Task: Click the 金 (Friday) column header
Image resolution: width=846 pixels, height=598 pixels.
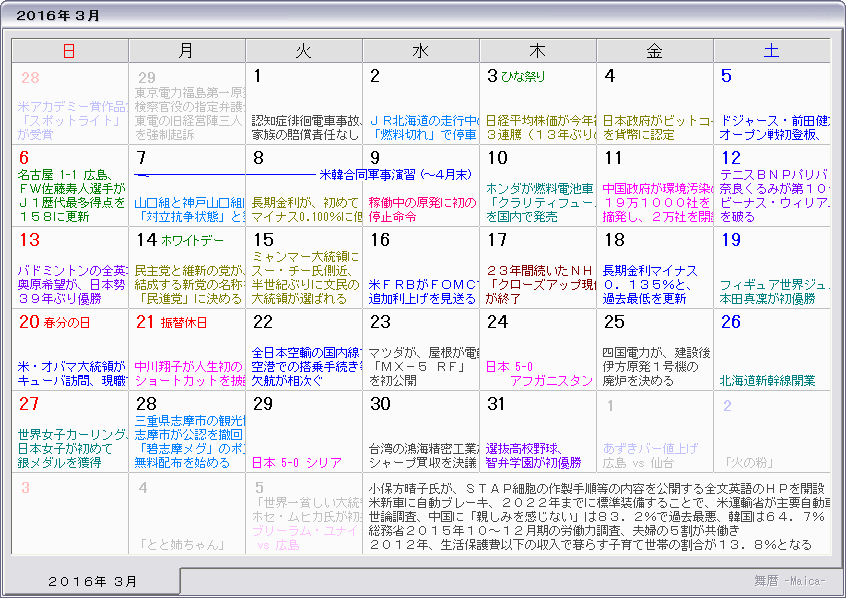Action: [x=655, y=51]
